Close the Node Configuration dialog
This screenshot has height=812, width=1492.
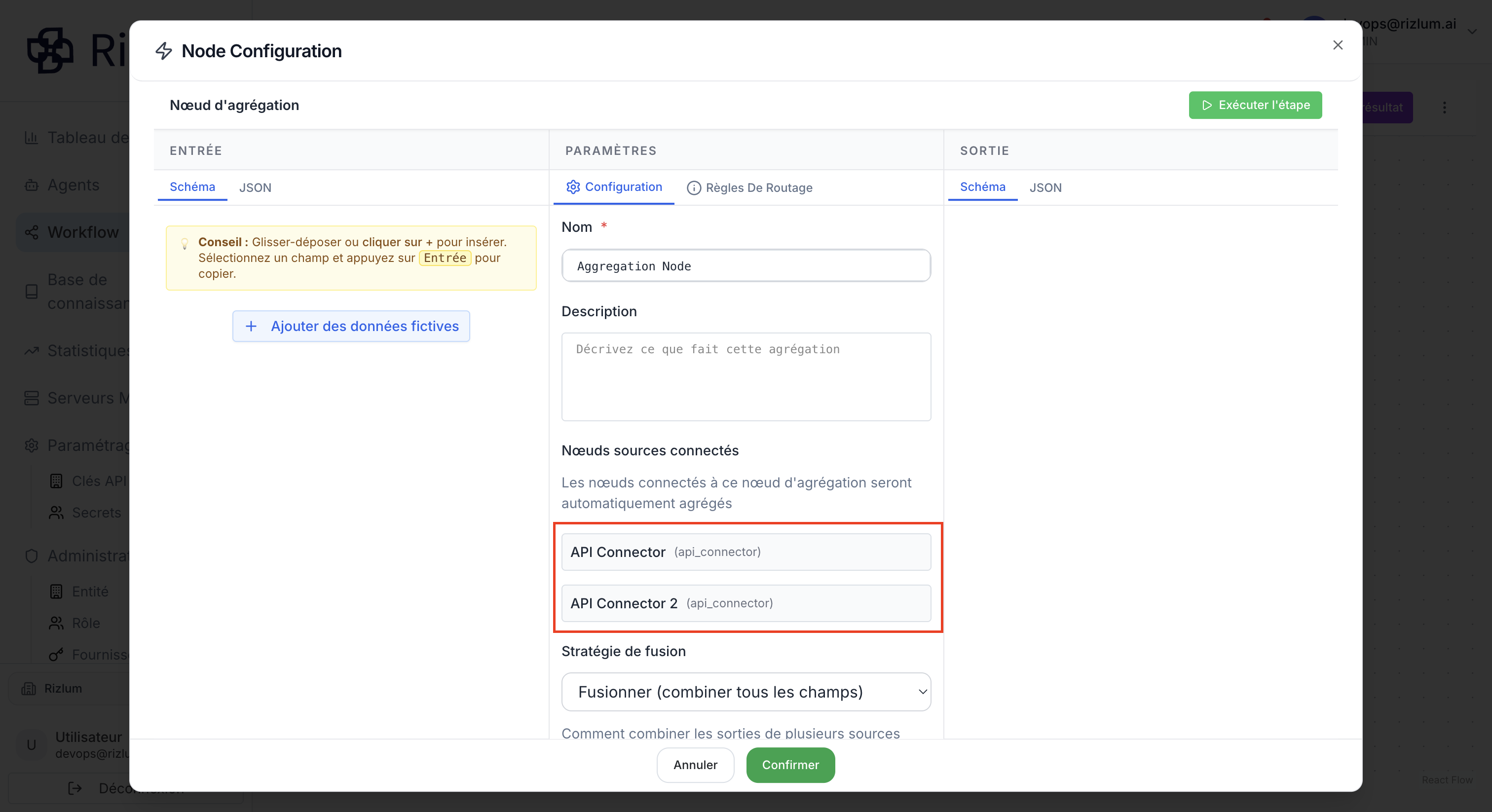tap(1338, 45)
